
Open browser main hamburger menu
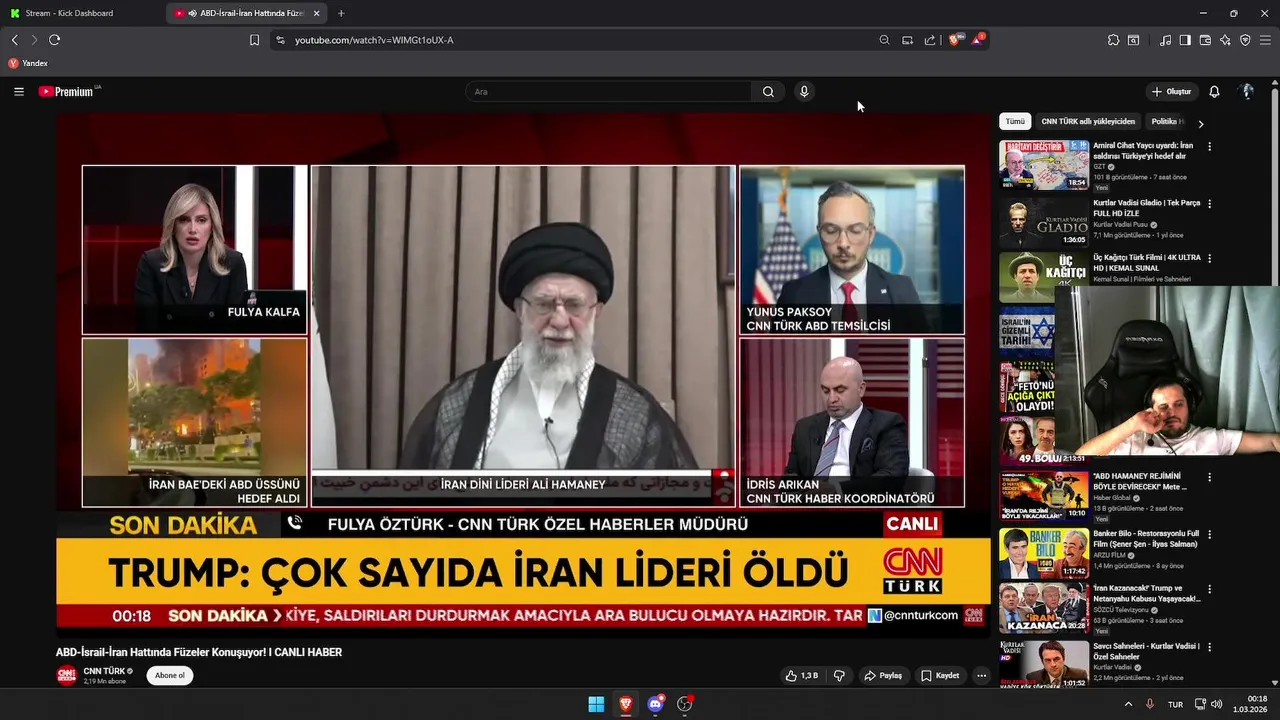coord(1265,40)
